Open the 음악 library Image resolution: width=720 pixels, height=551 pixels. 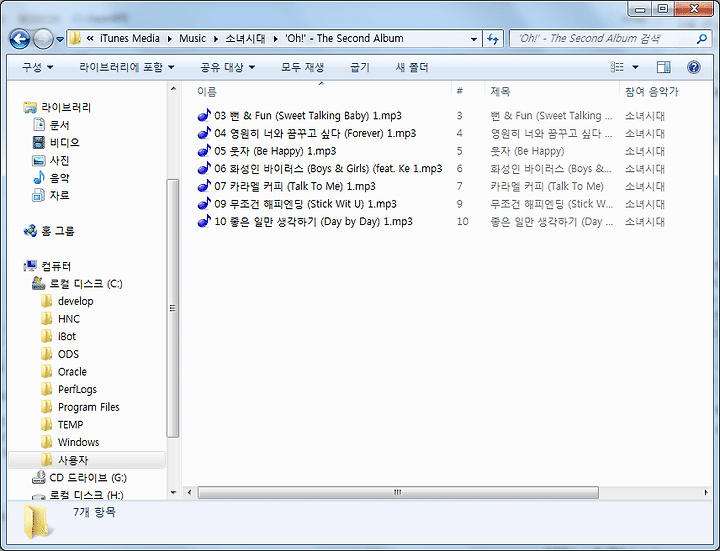[59, 178]
